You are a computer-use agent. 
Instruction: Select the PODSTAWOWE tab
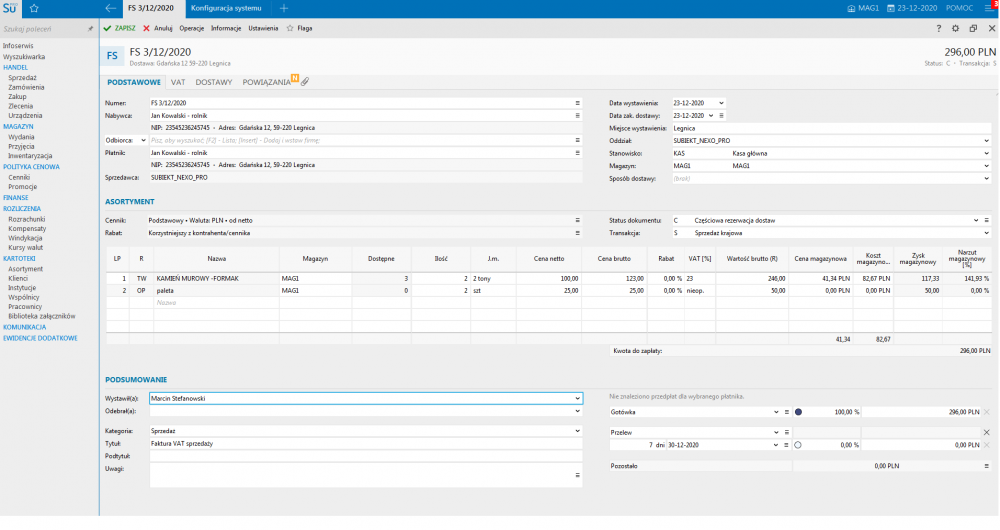(x=134, y=82)
